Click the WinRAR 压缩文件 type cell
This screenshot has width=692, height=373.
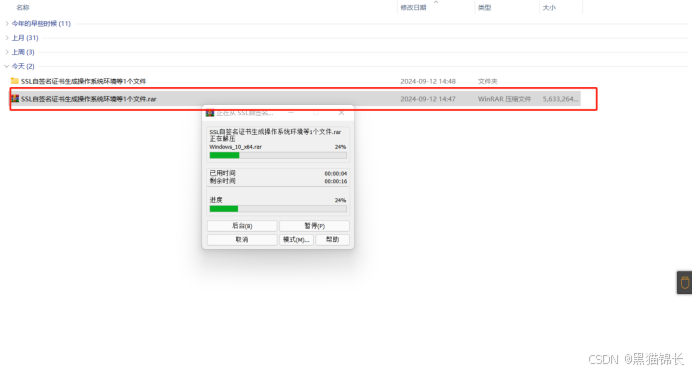click(x=504, y=99)
